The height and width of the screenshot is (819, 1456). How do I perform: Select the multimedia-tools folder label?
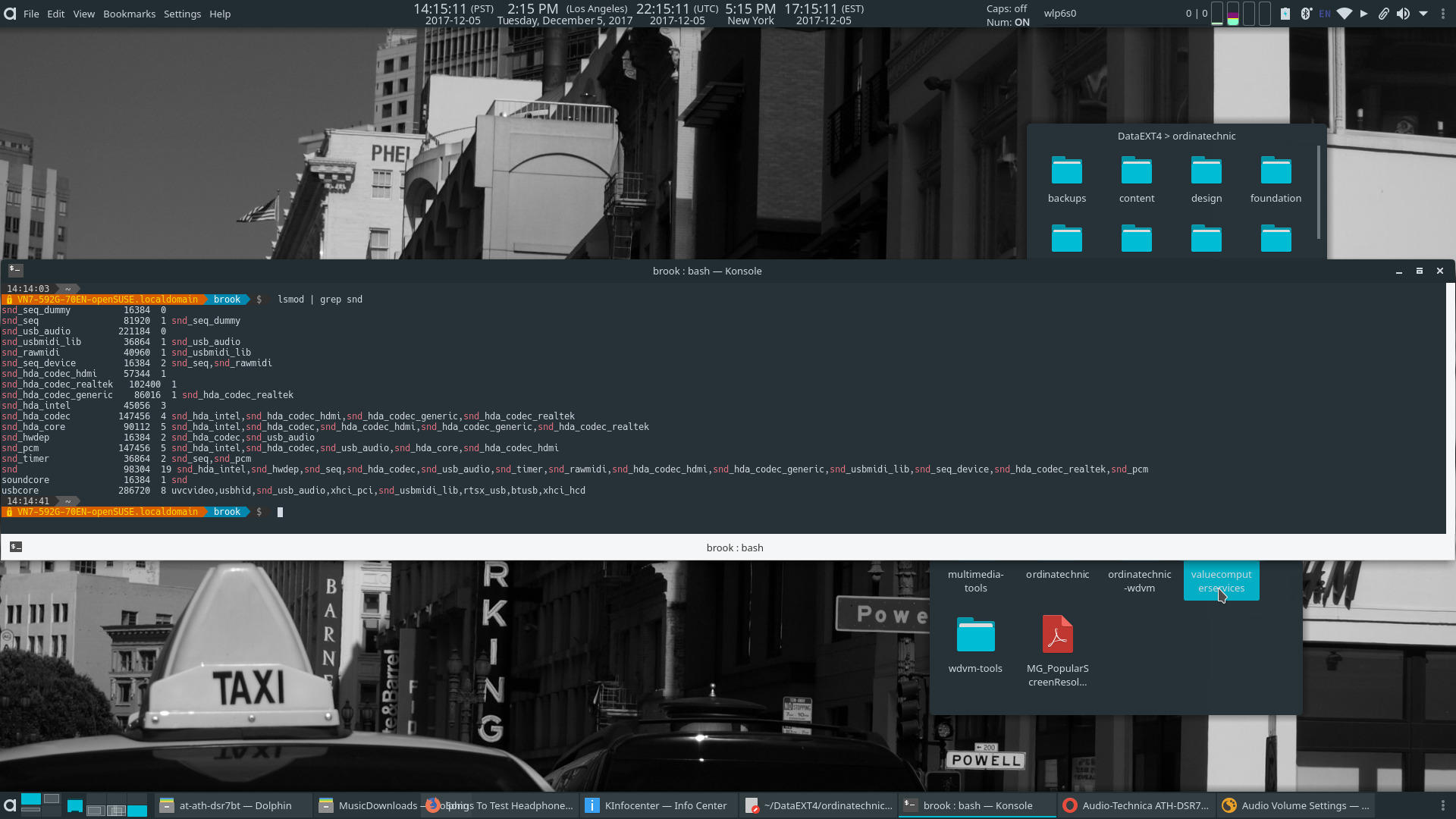click(976, 581)
